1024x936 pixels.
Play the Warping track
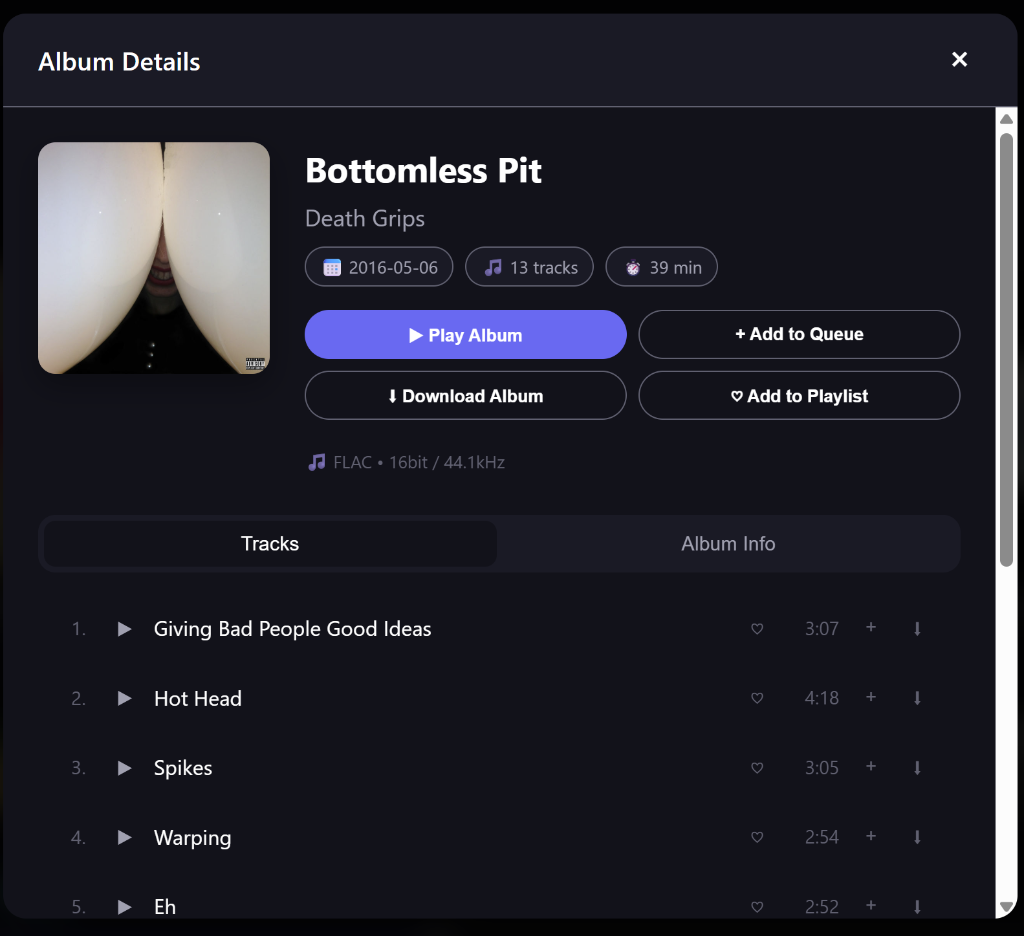(x=124, y=837)
